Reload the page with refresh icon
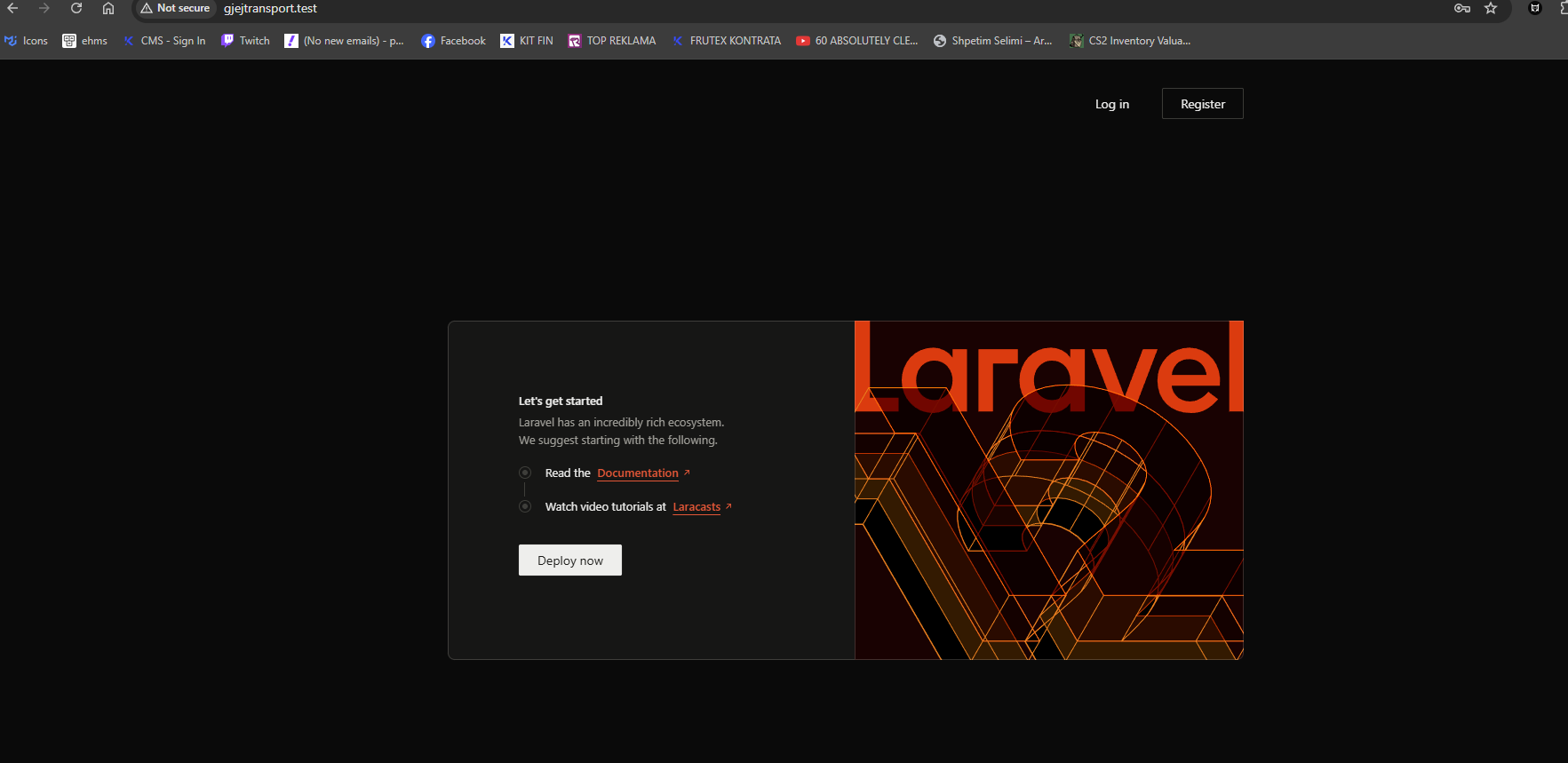This screenshot has width=1568, height=763. click(x=76, y=8)
